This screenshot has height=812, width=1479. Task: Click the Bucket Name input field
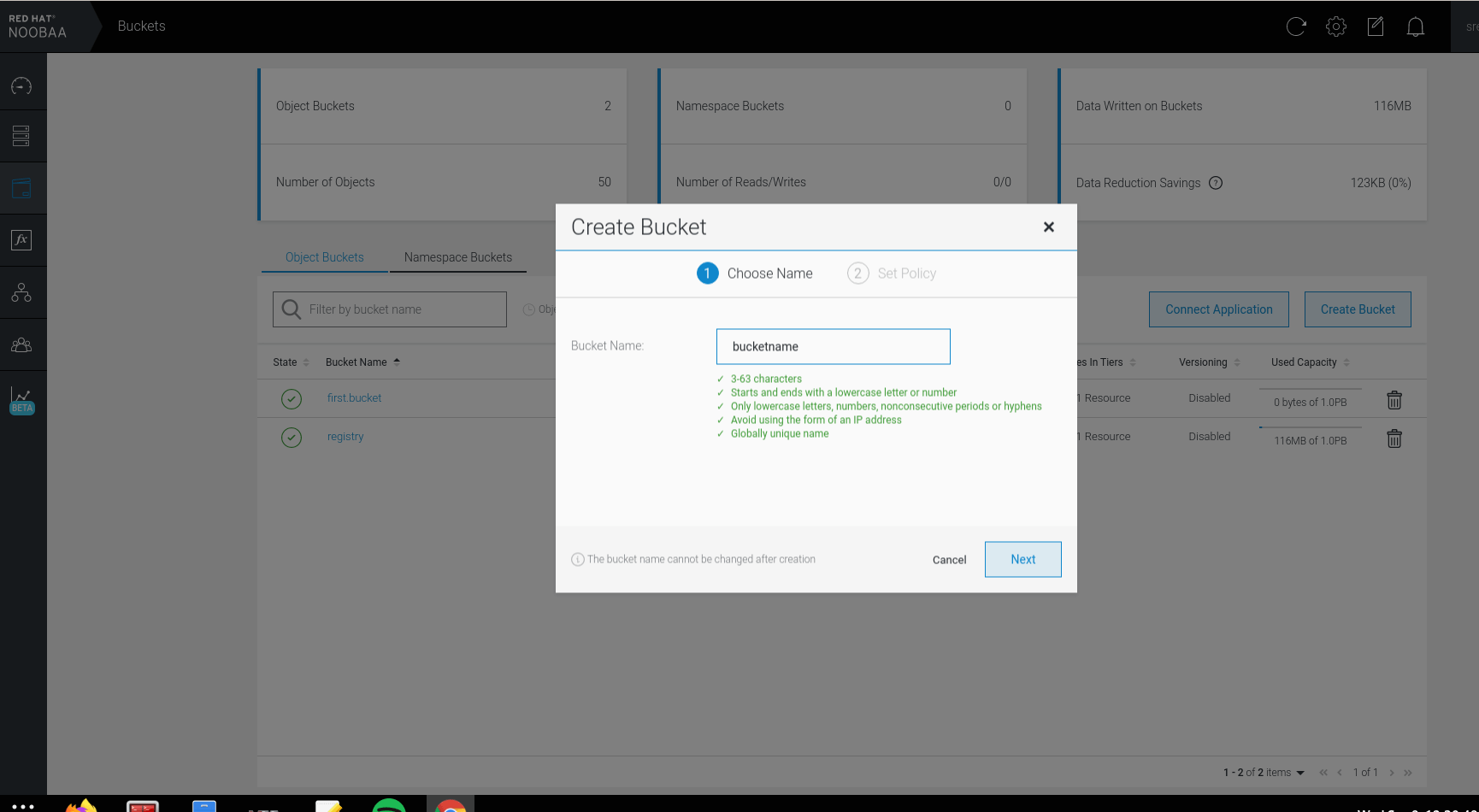pos(834,347)
